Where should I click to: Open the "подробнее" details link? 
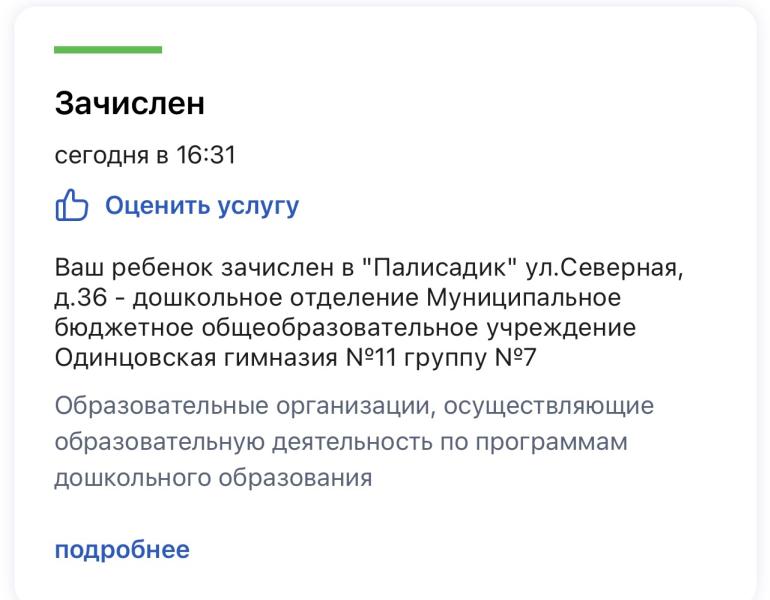pos(122,550)
